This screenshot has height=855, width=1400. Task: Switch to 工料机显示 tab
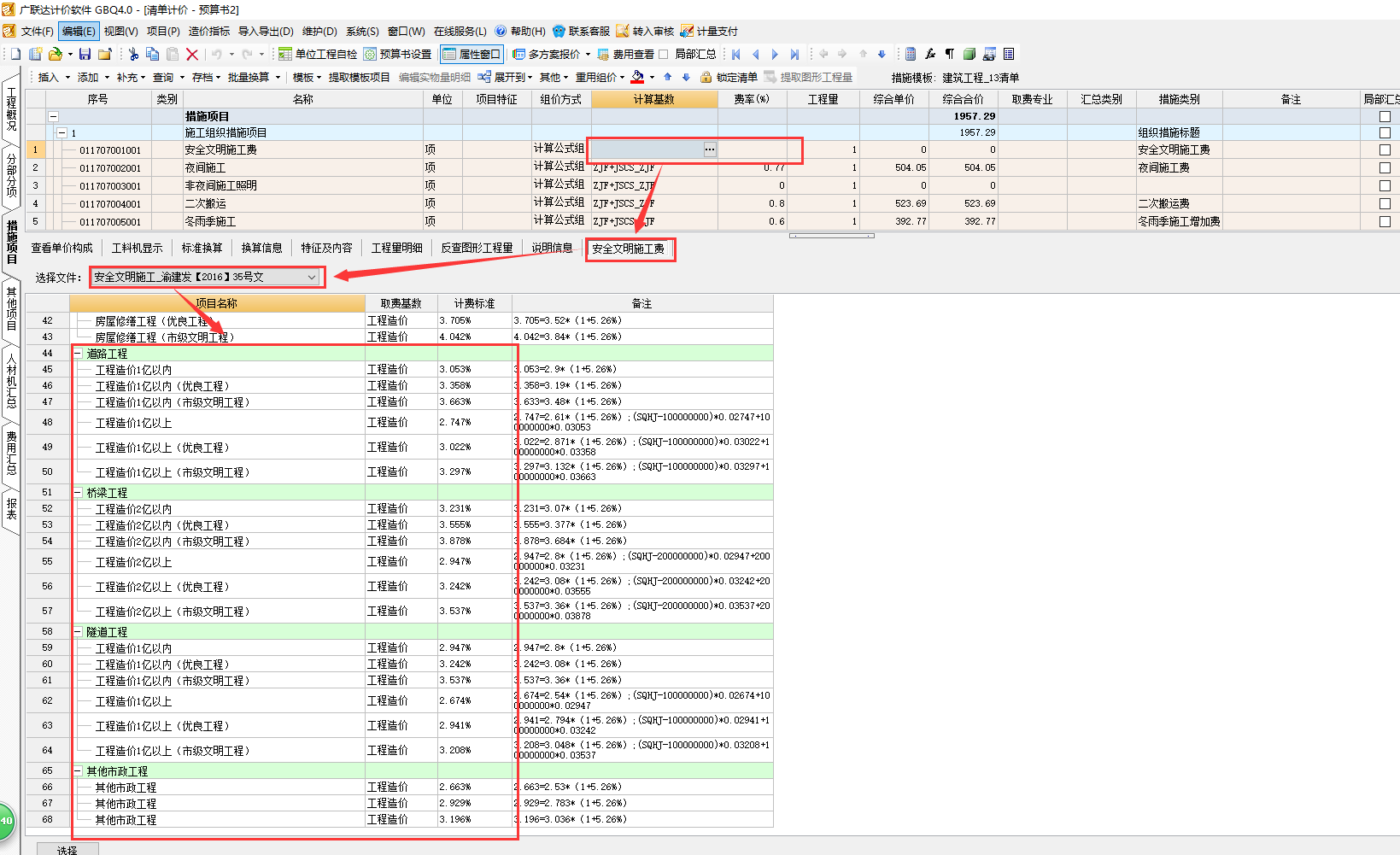pyautogui.click(x=137, y=248)
